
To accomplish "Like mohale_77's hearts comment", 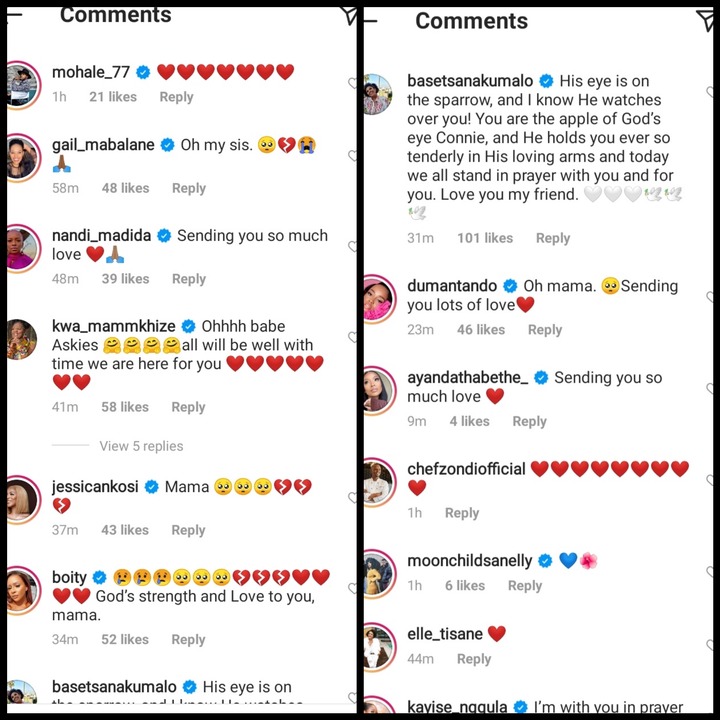I will coord(352,83).
